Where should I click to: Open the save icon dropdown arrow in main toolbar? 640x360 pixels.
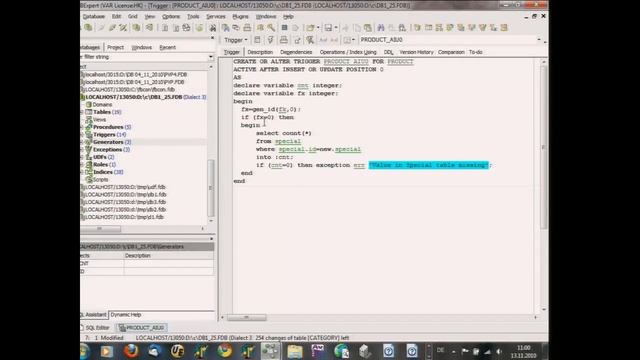pyautogui.click(x=336, y=28)
